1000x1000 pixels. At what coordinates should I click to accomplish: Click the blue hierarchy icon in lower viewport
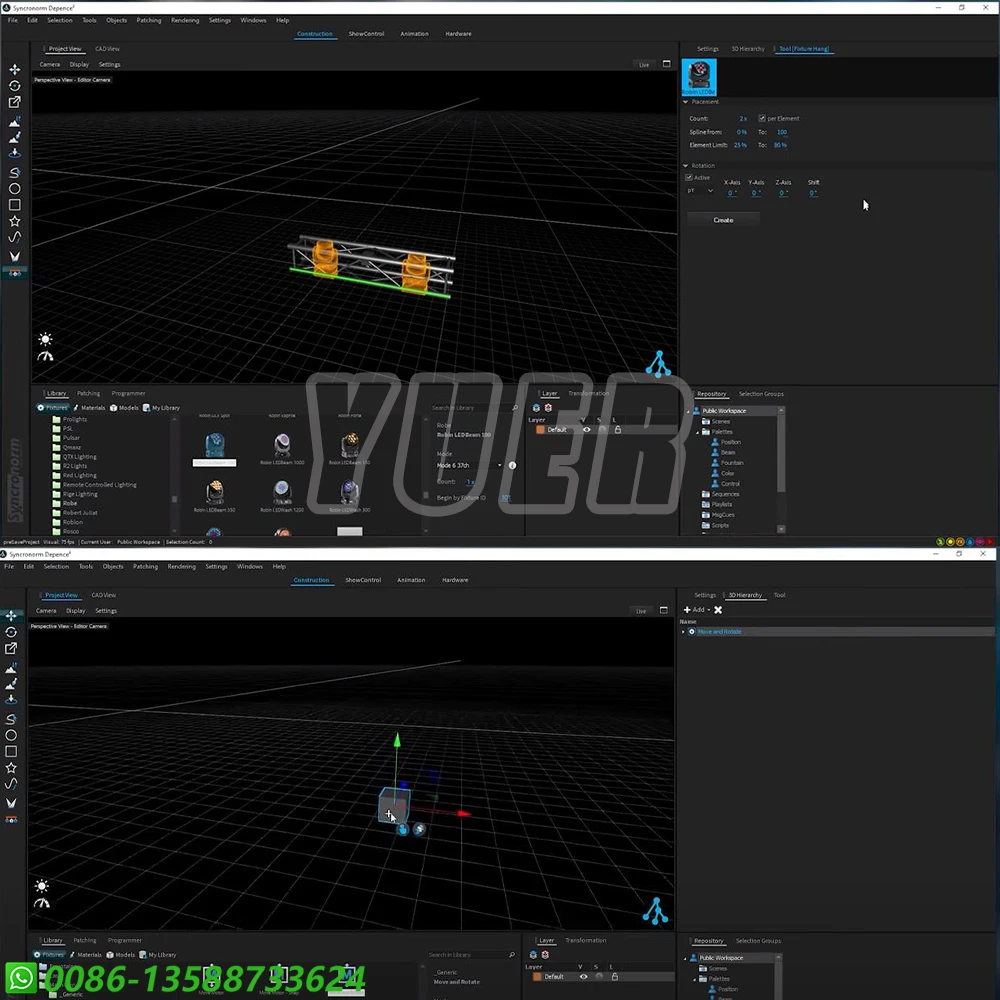(x=655, y=911)
